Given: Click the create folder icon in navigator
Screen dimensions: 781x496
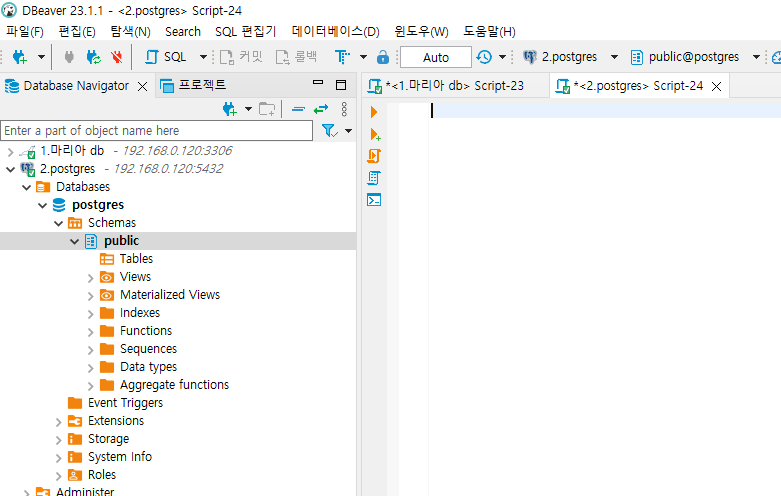Looking at the screenshot, I should point(267,109).
